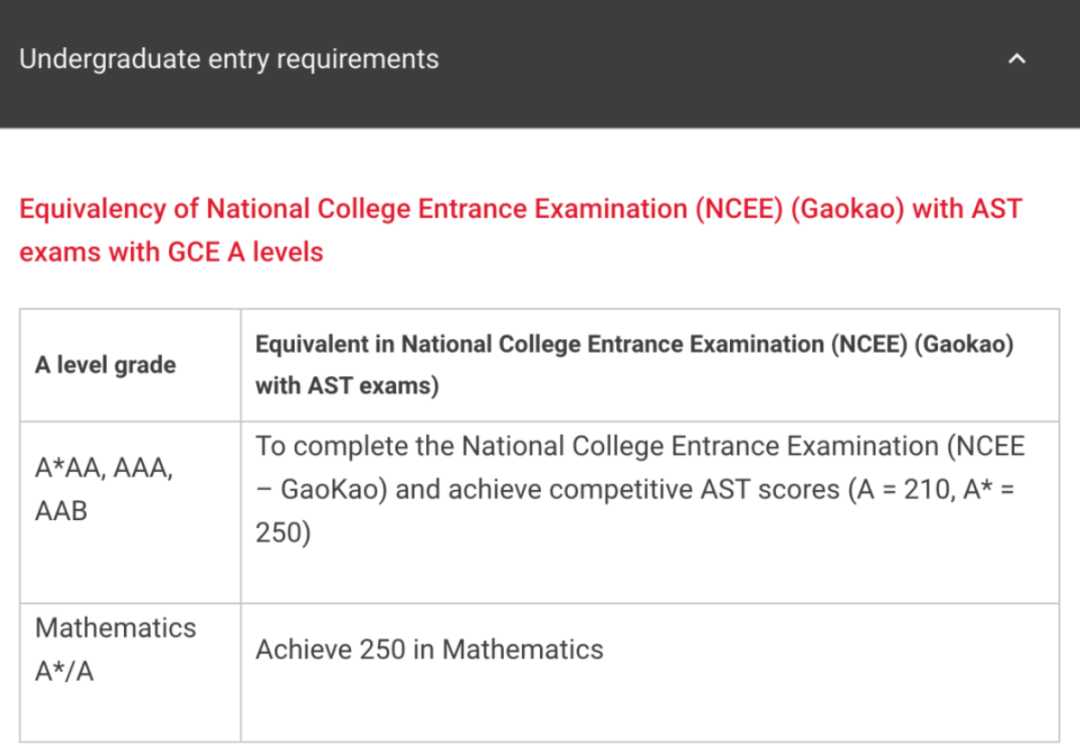Select the red Equivalency of NCEE heading
The width and height of the screenshot is (1080, 756).
click(x=521, y=230)
